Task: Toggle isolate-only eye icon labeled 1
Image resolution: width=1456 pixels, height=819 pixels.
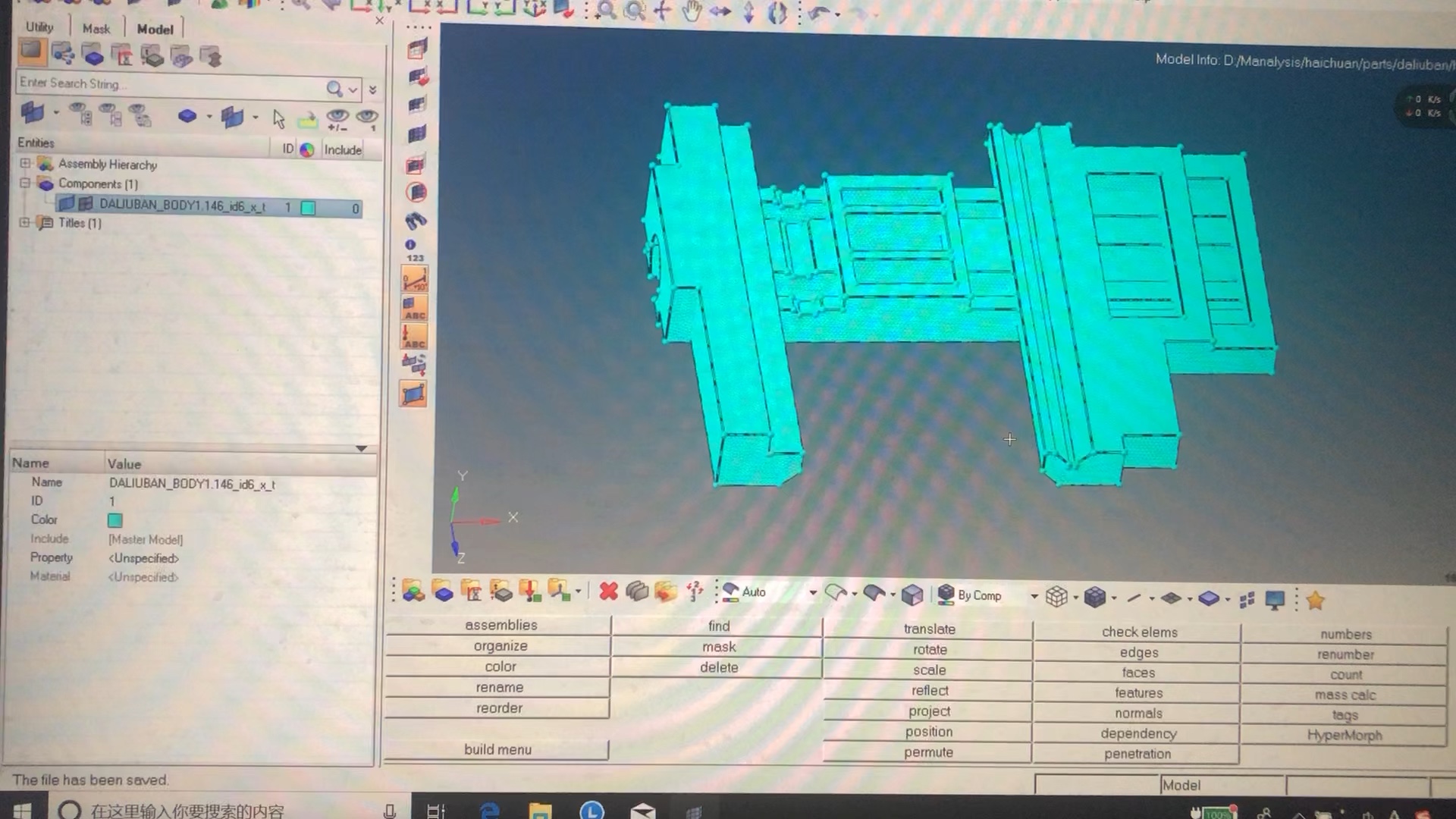Action: pos(367,118)
